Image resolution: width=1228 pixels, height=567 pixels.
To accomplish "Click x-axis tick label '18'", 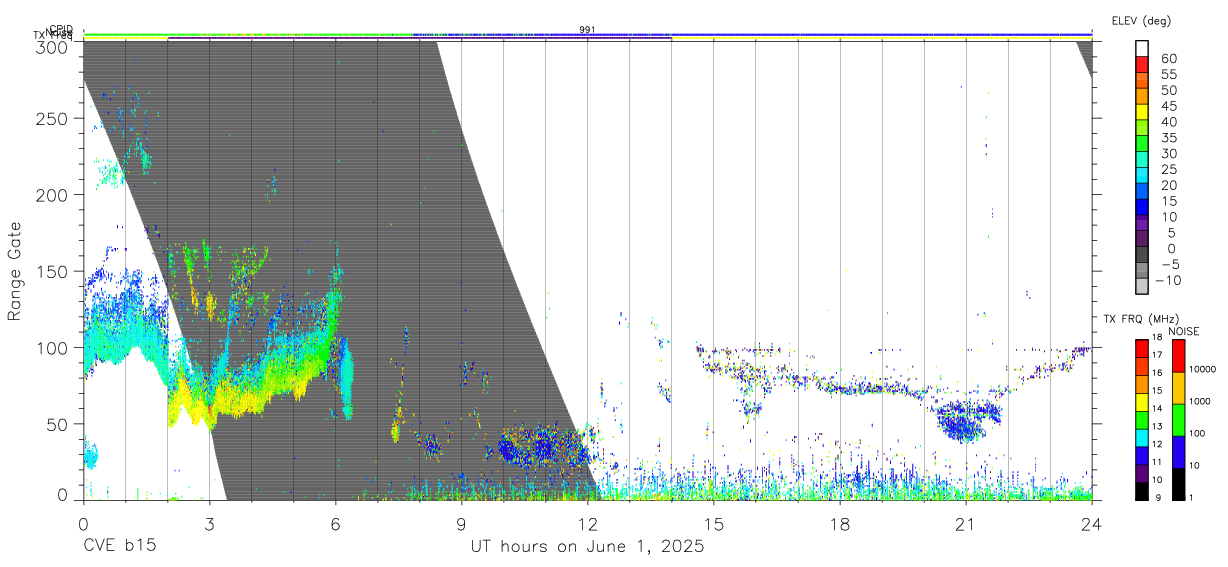I will pyautogui.click(x=840, y=524).
